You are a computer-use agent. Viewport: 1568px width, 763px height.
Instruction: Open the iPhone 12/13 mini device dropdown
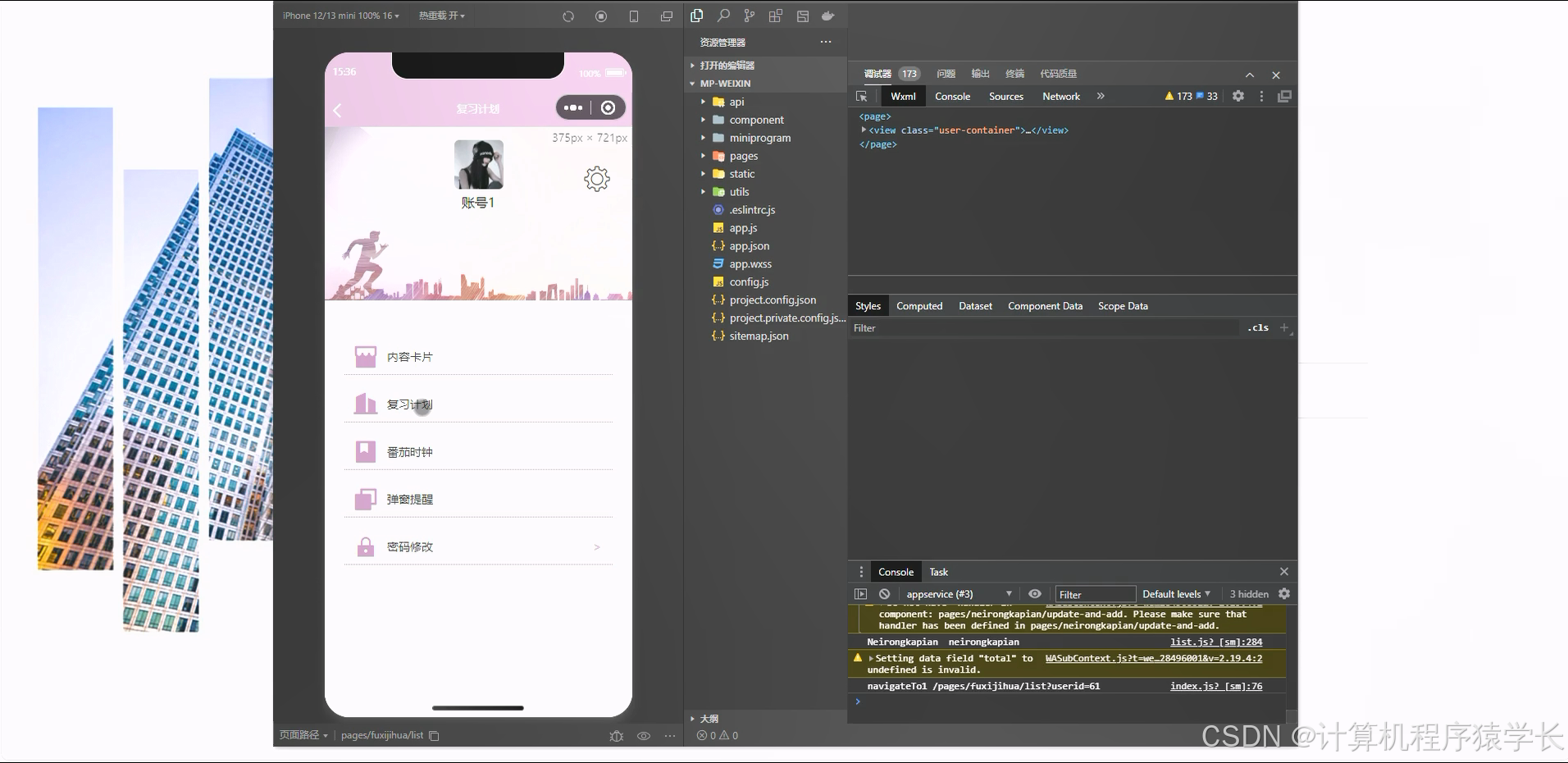click(340, 16)
